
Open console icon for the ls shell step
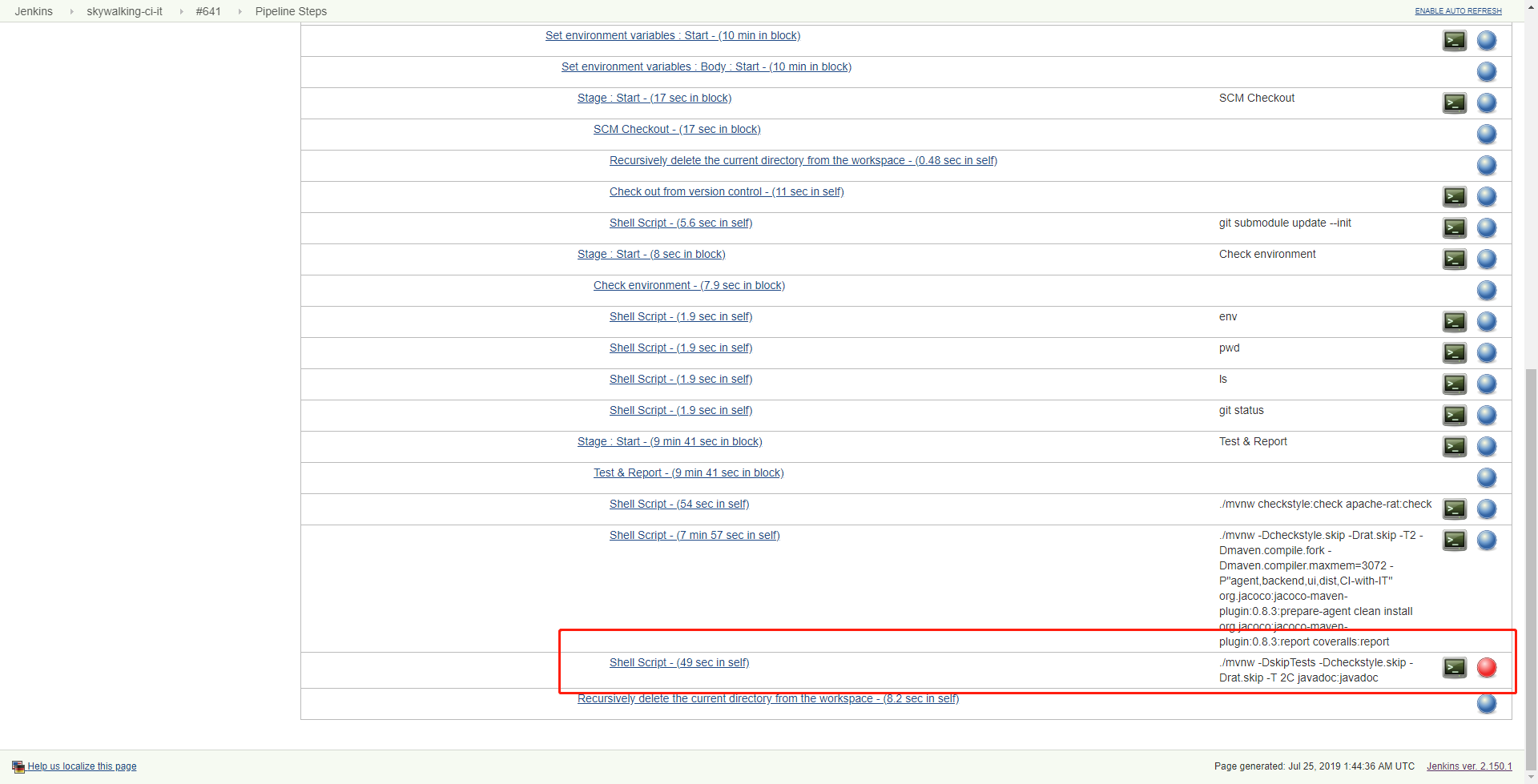click(x=1455, y=384)
